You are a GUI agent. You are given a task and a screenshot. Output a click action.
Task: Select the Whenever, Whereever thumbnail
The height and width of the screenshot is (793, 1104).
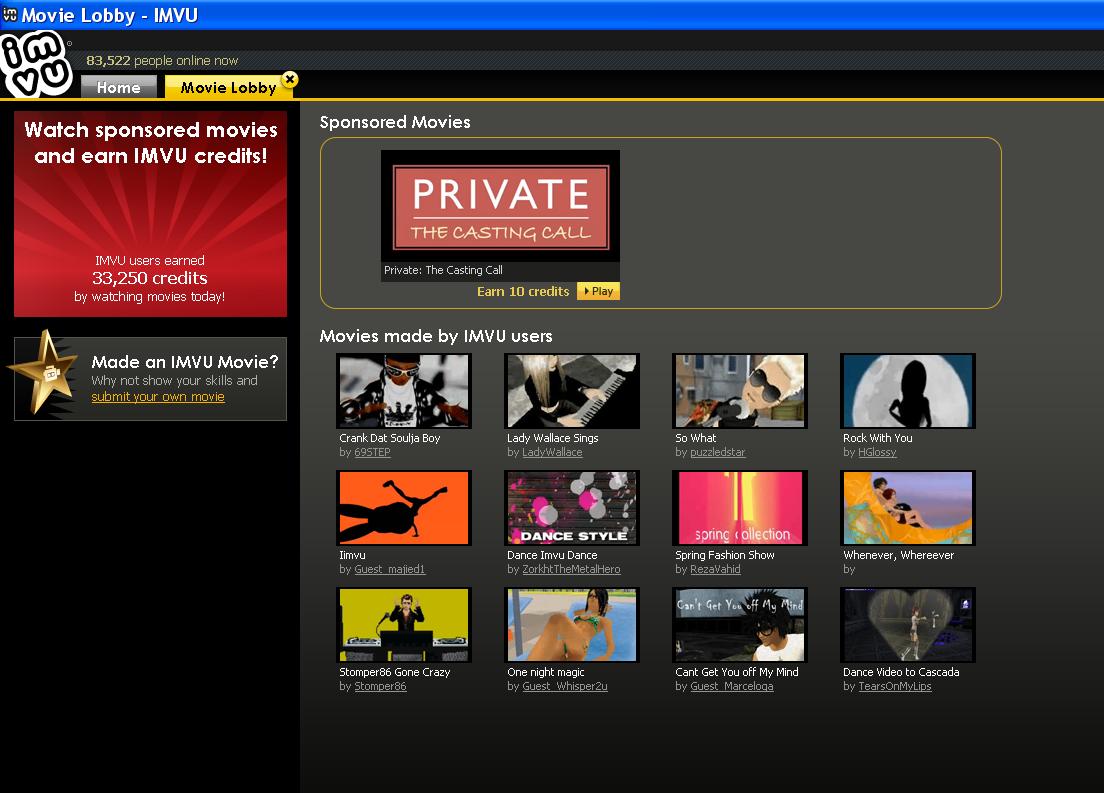[908, 508]
